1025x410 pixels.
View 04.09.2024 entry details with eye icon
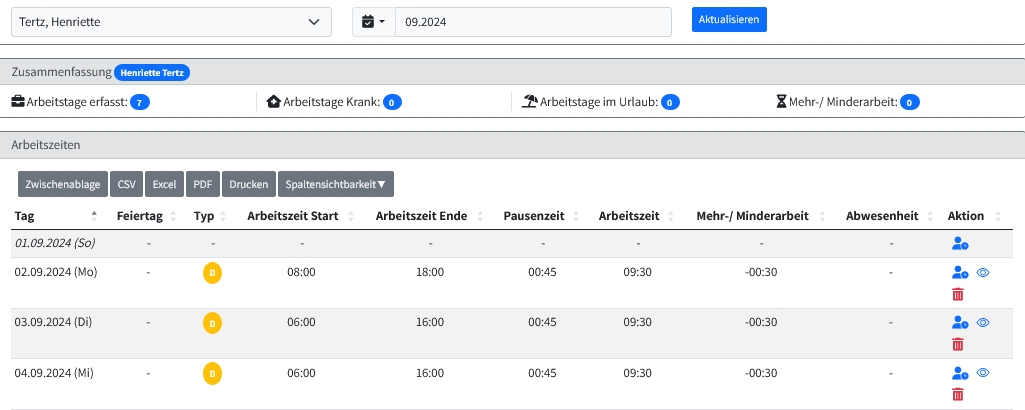[x=983, y=373]
